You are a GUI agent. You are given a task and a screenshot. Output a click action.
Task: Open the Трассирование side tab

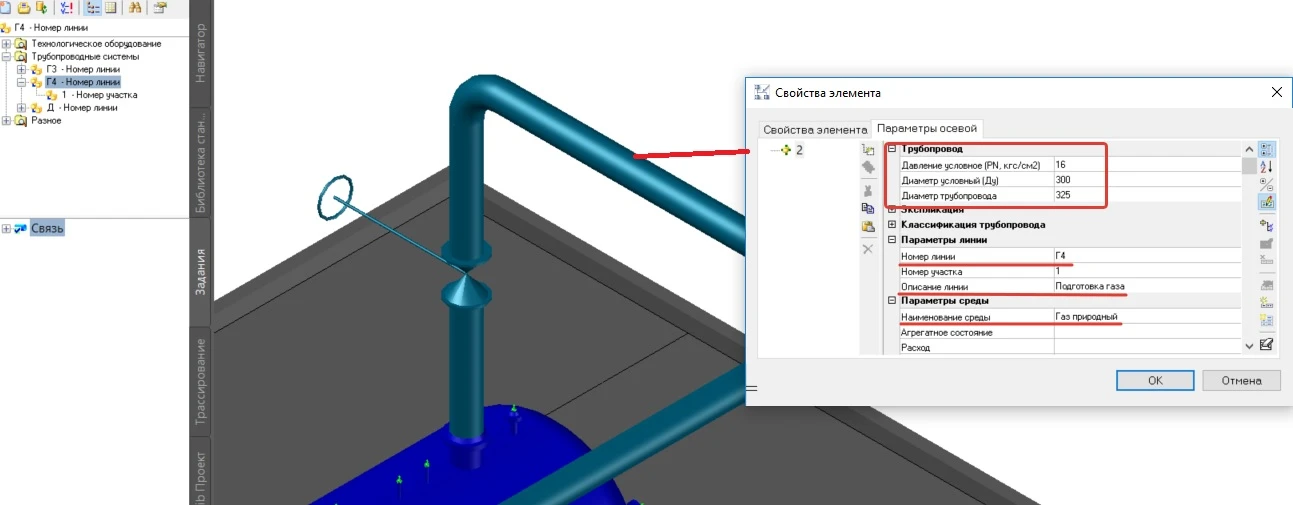pyautogui.click(x=199, y=381)
